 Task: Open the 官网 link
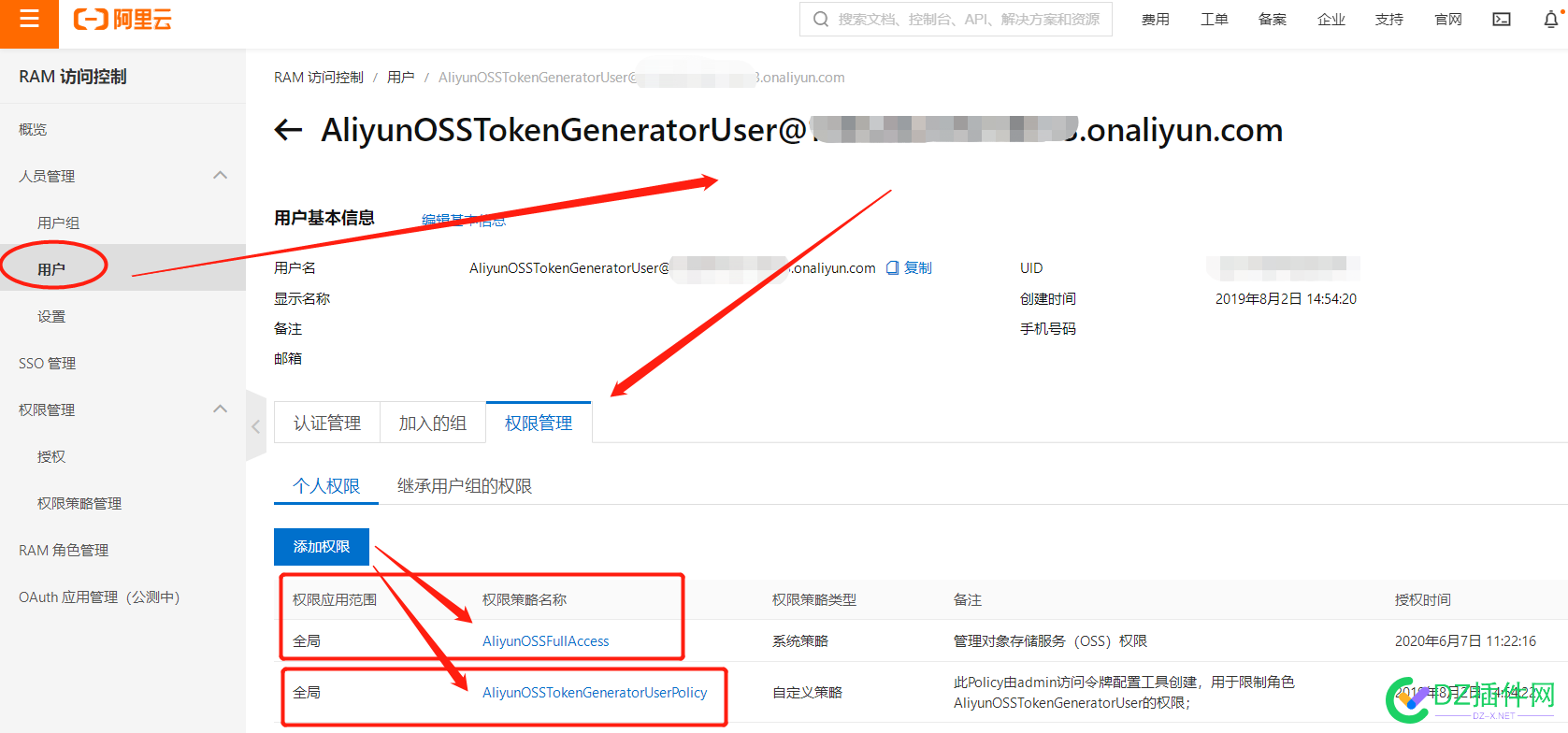(x=1447, y=19)
